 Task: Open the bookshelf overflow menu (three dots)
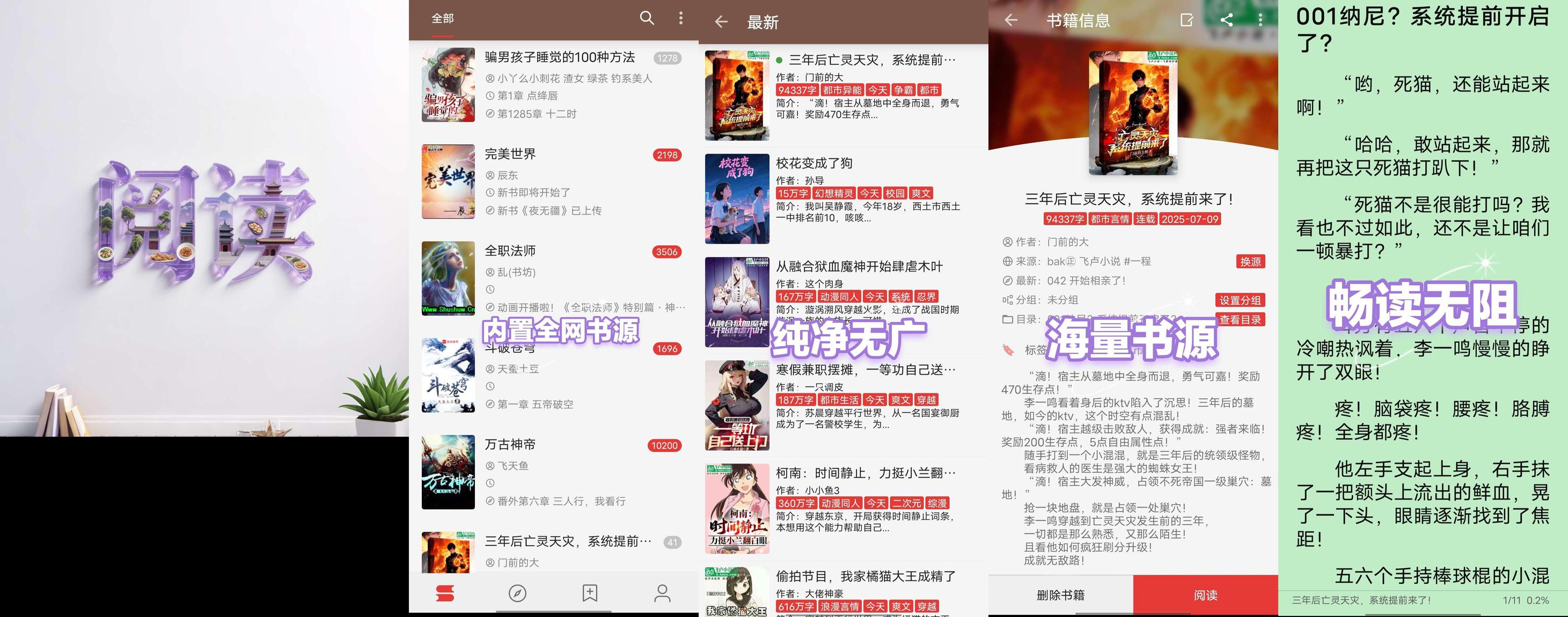pos(680,18)
